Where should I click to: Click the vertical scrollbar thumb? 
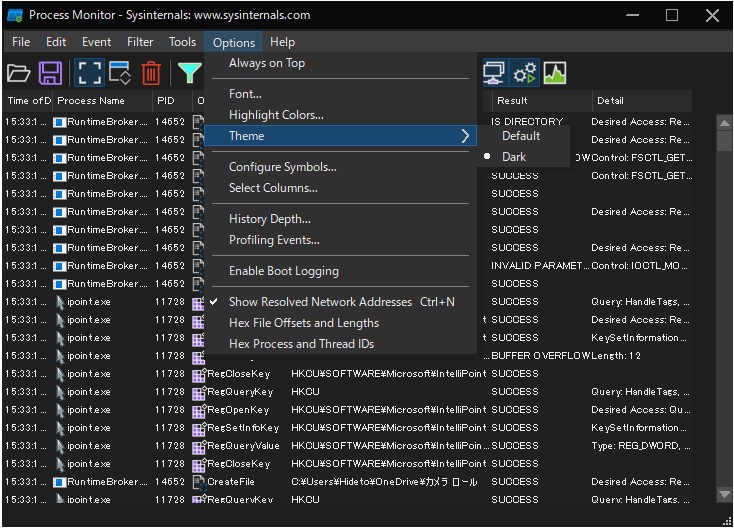point(724,141)
